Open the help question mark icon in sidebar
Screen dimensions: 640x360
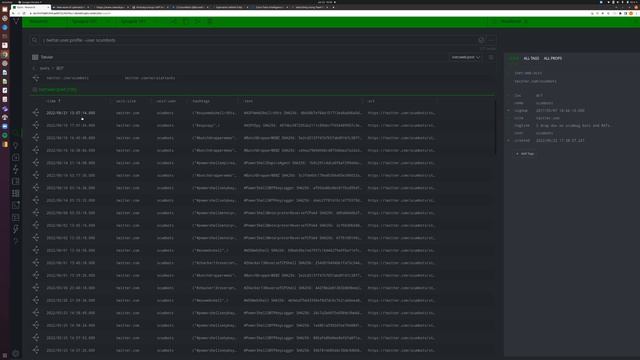tap(16, 241)
